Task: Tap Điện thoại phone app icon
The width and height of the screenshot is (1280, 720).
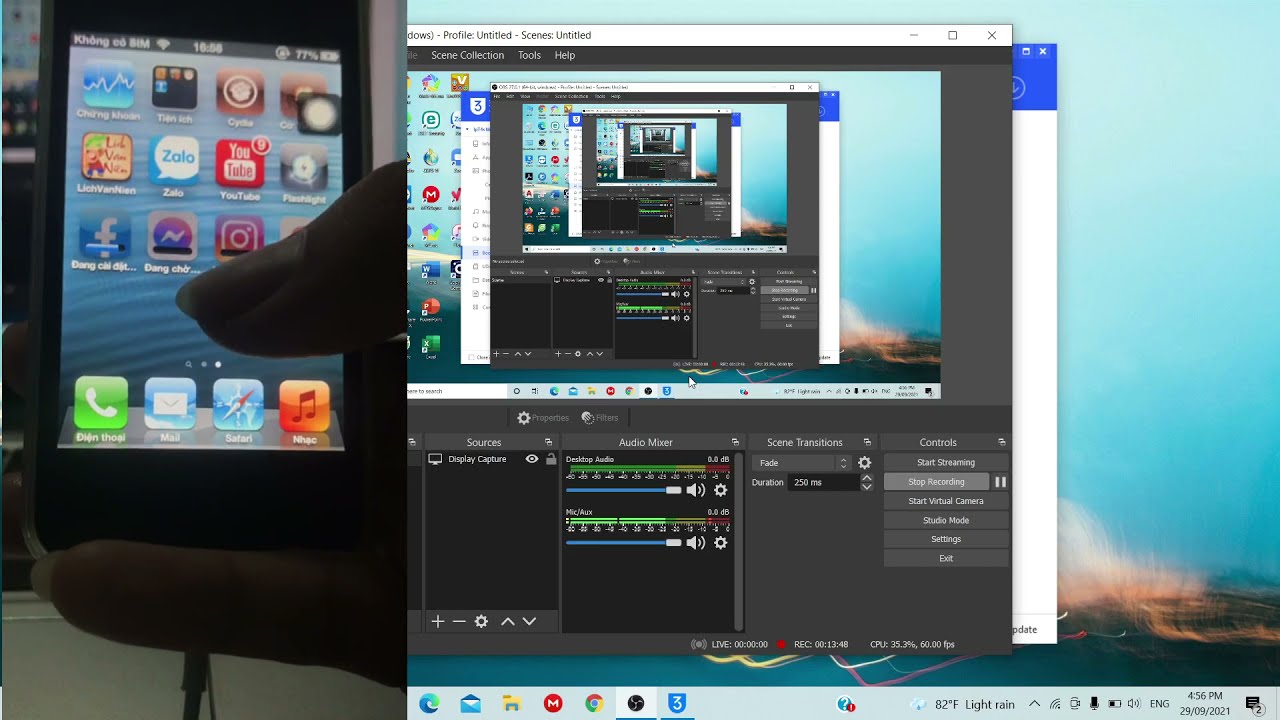Action: click(x=101, y=403)
